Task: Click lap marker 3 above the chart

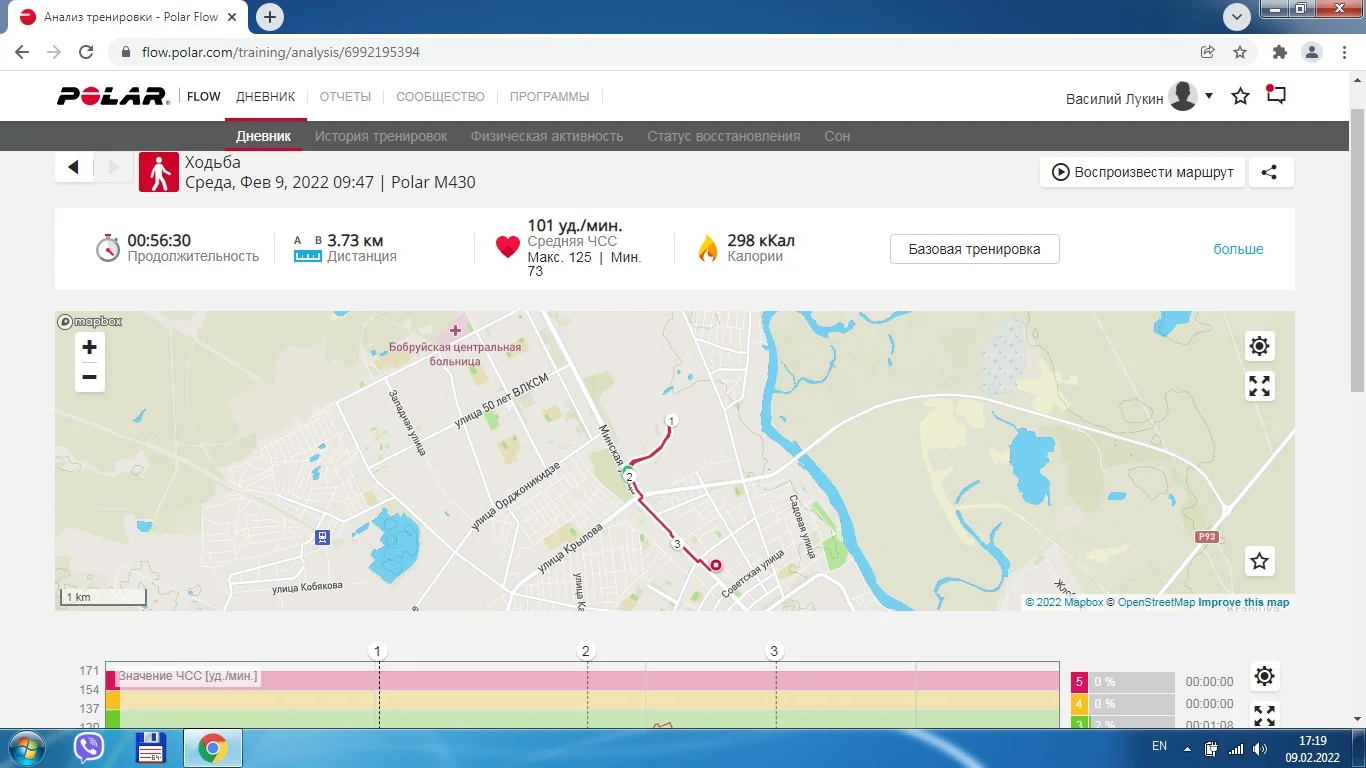Action: [x=774, y=652]
